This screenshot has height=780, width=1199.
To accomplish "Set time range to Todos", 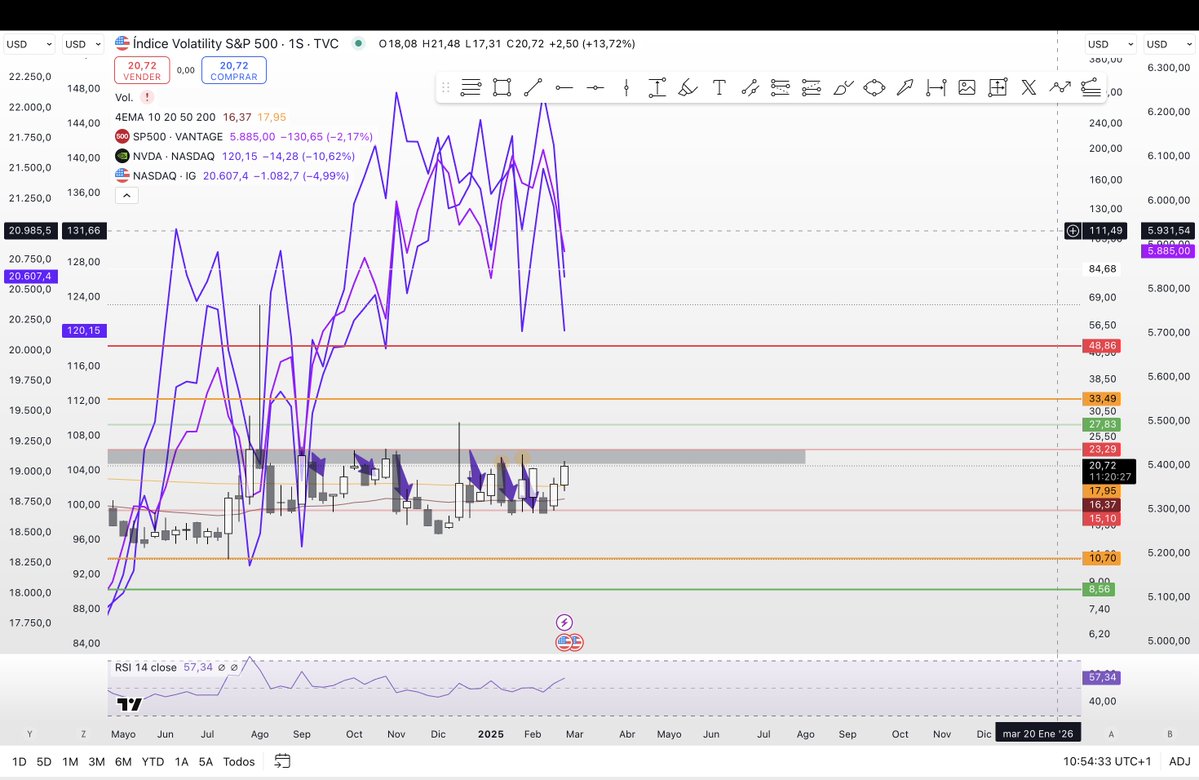I will (239, 762).
